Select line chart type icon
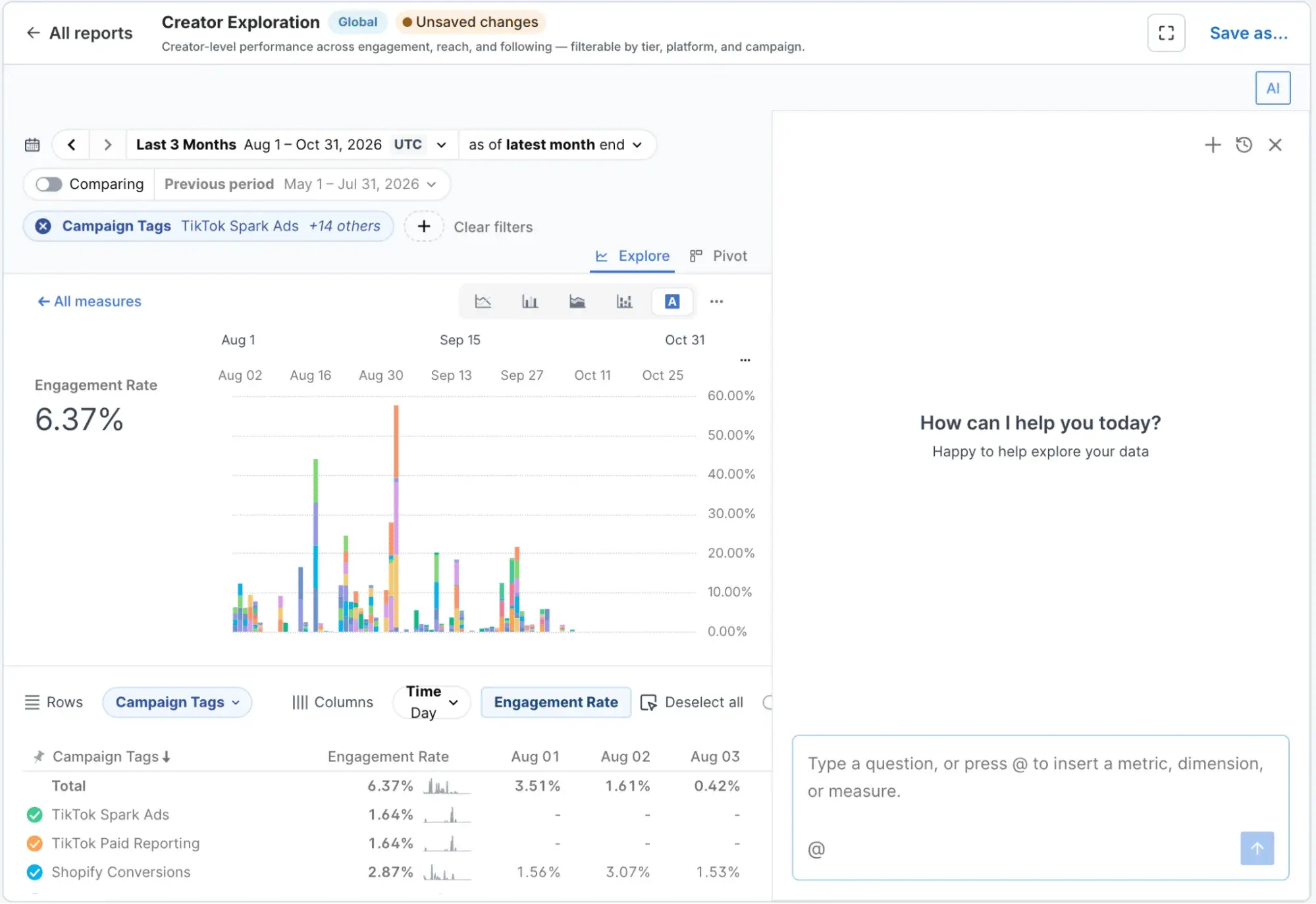The height and width of the screenshot is (904, 1316). 483,302
